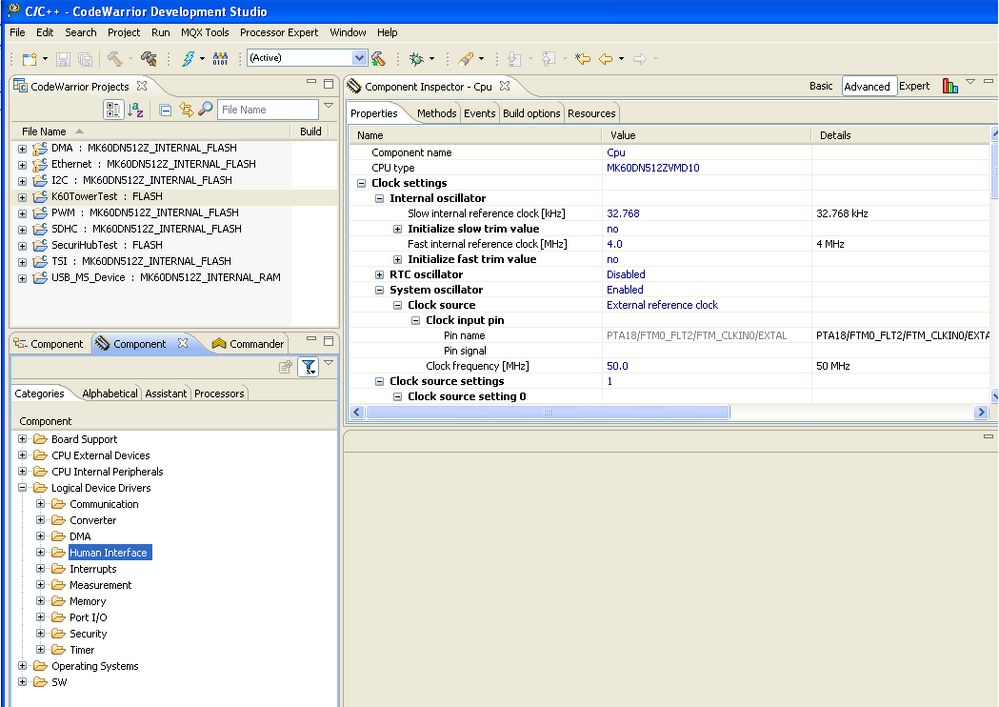This screenshot has width=999, height=707.
Task: Open the Active build configuration dropdown
Action: point(359,58)
